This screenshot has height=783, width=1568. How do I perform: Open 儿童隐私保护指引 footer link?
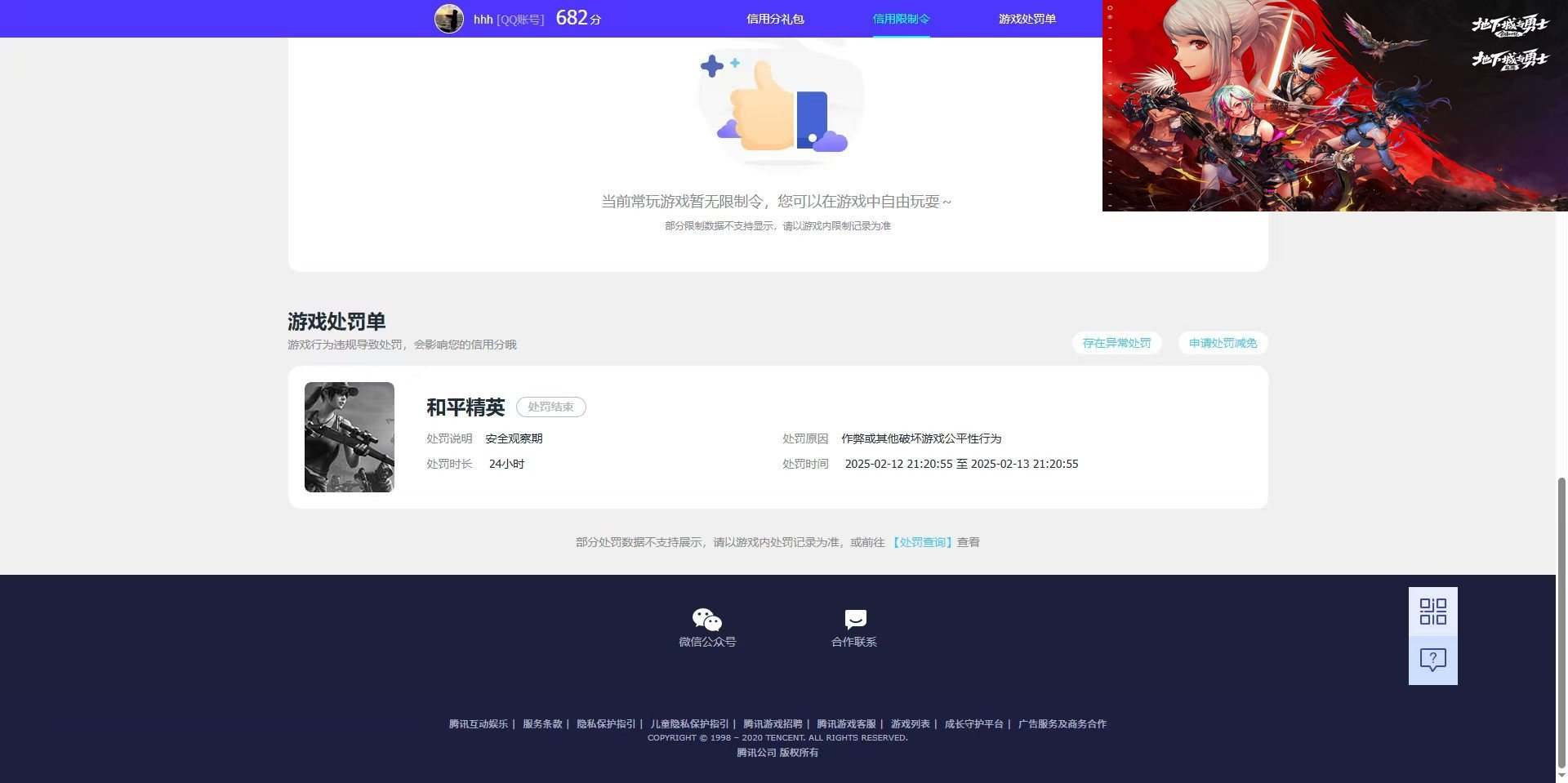click(689, 724)
